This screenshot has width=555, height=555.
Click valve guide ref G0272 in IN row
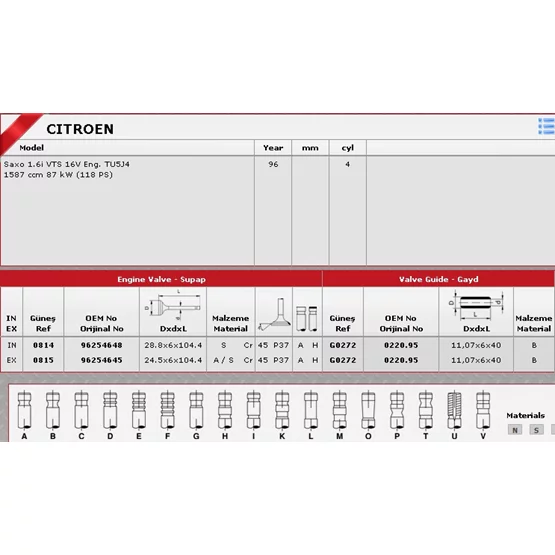(343, 345)
